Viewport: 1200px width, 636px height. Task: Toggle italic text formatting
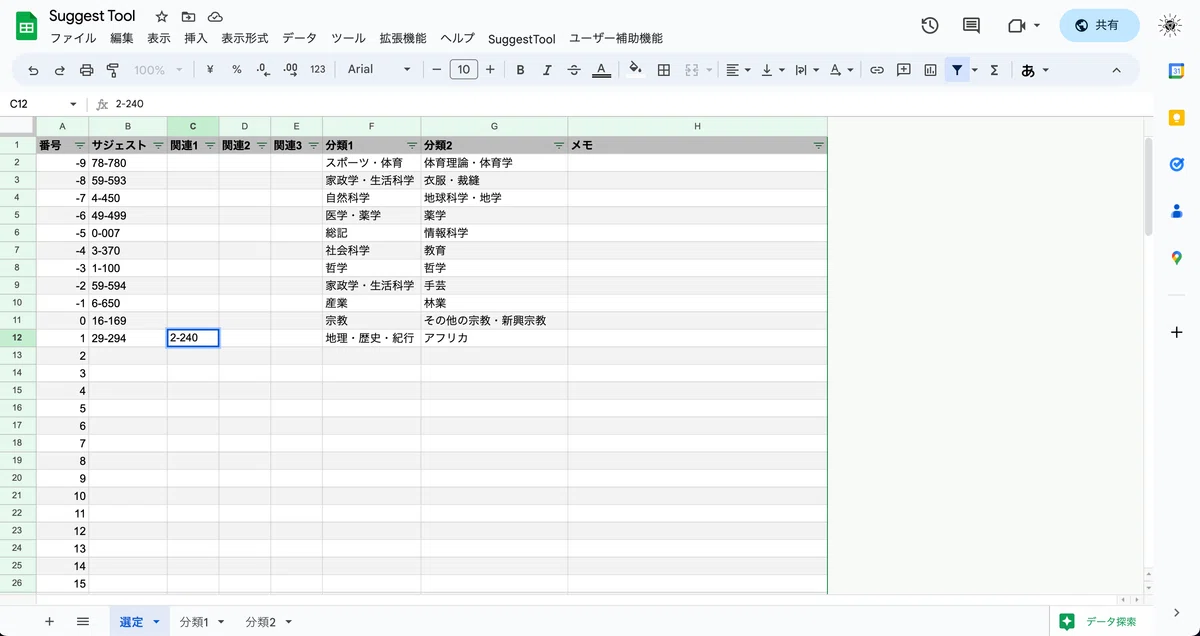[x=547, y=70]
